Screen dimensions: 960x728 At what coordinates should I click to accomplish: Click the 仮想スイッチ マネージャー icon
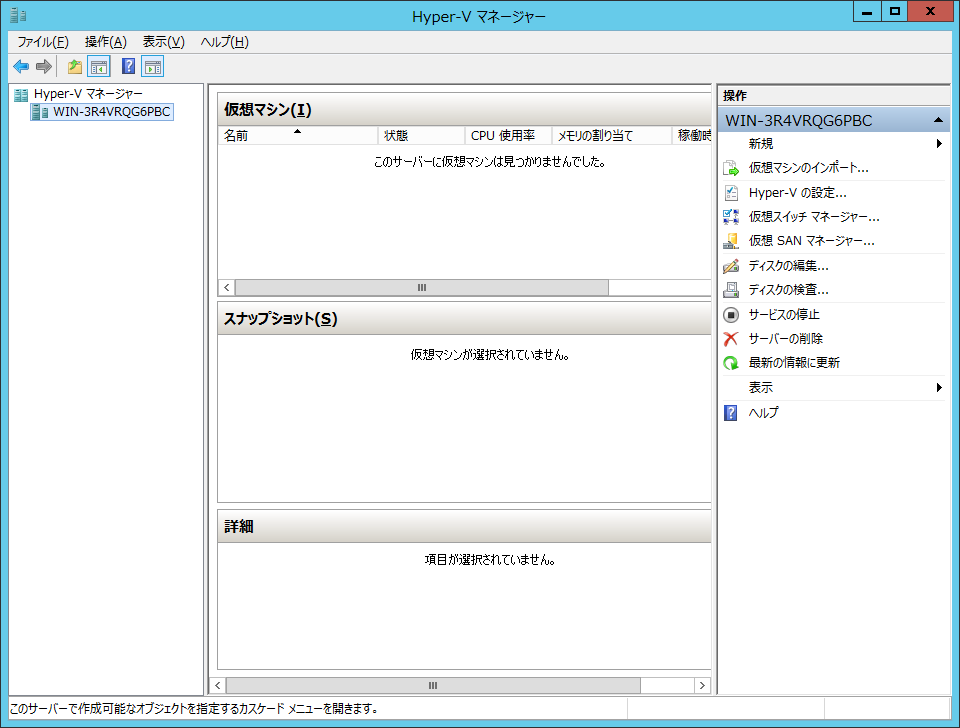731,217
